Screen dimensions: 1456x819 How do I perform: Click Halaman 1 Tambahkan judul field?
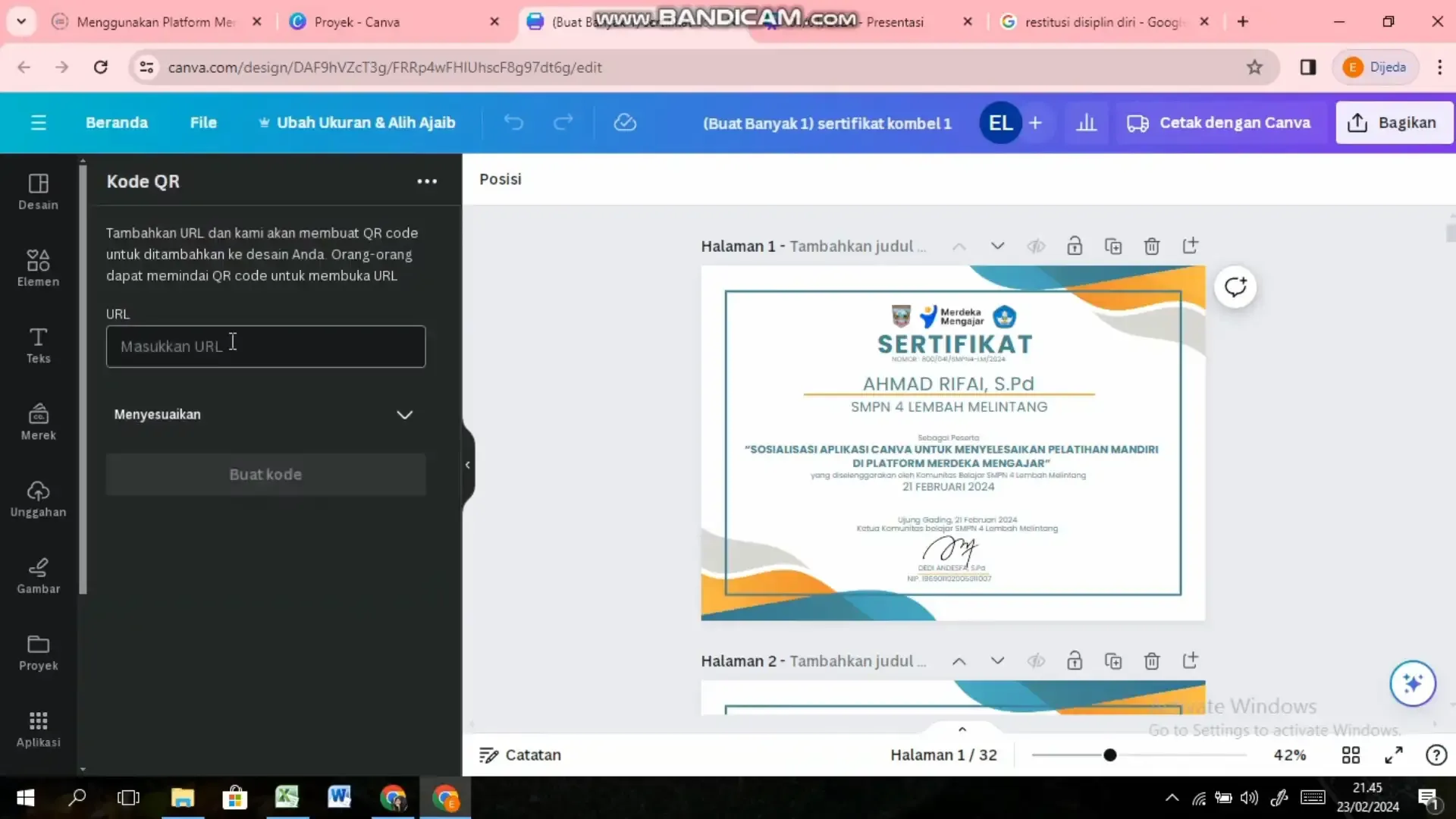858,246
